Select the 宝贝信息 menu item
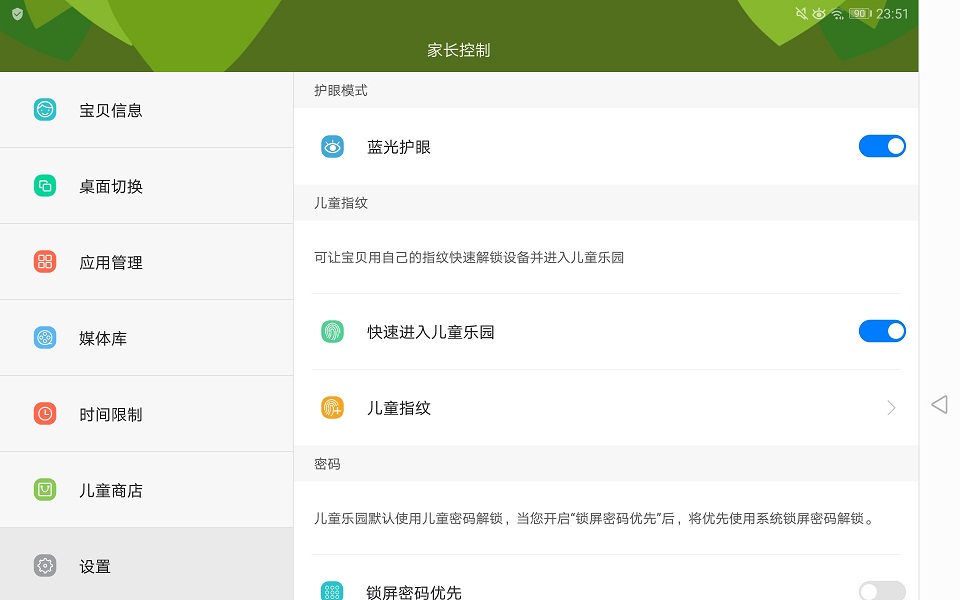 pyautogui.click(x=147, y=110)
